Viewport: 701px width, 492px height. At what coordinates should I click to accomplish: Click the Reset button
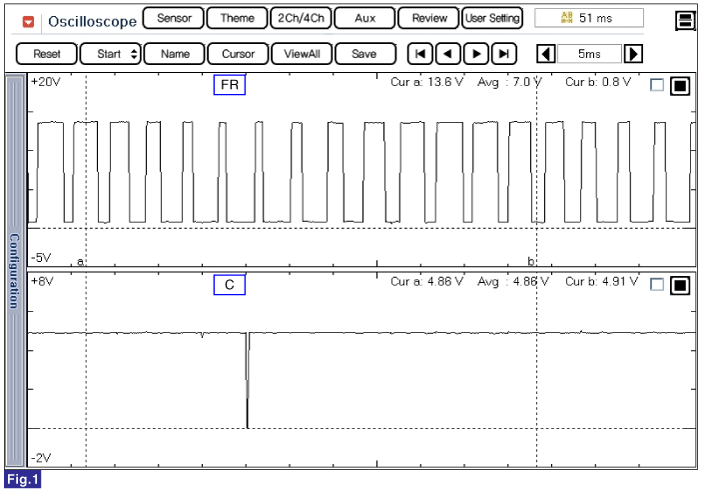tap(46, 54)
